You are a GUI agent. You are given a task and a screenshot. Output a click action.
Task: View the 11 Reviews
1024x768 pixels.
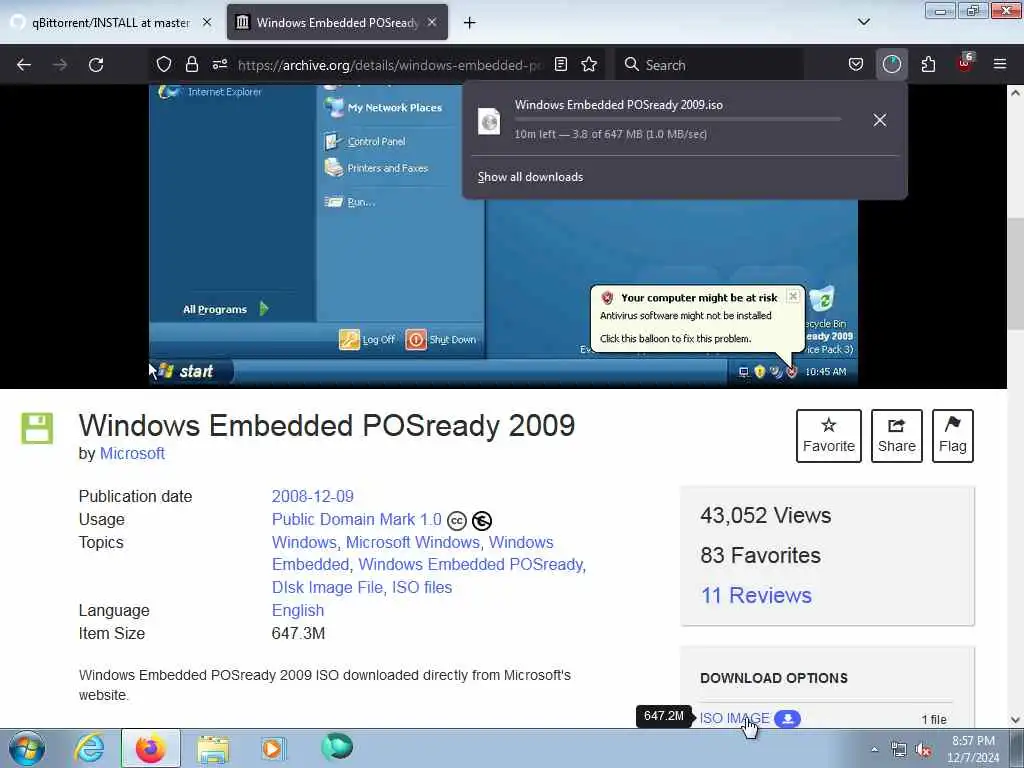[x=756, y=595]
